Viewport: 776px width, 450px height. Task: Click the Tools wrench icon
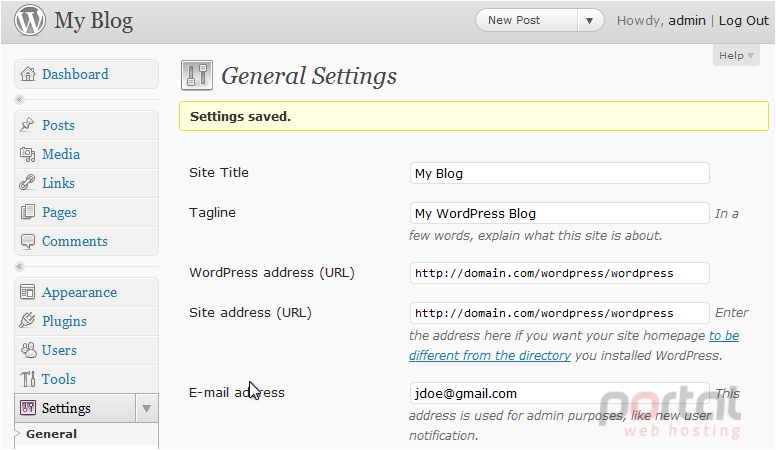pos(27,379)
